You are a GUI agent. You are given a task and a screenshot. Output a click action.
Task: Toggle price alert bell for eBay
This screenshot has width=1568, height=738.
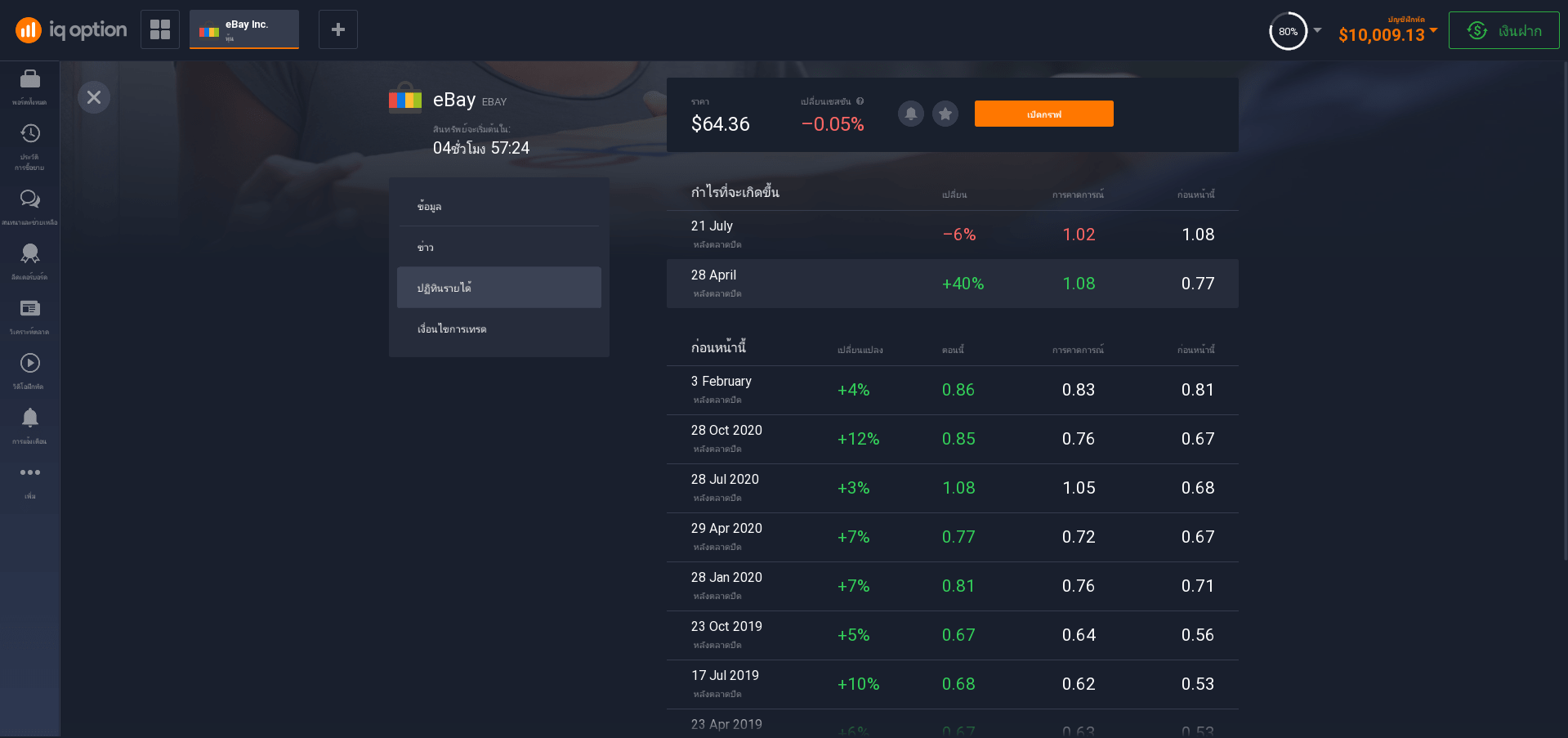tap(911, 114)
